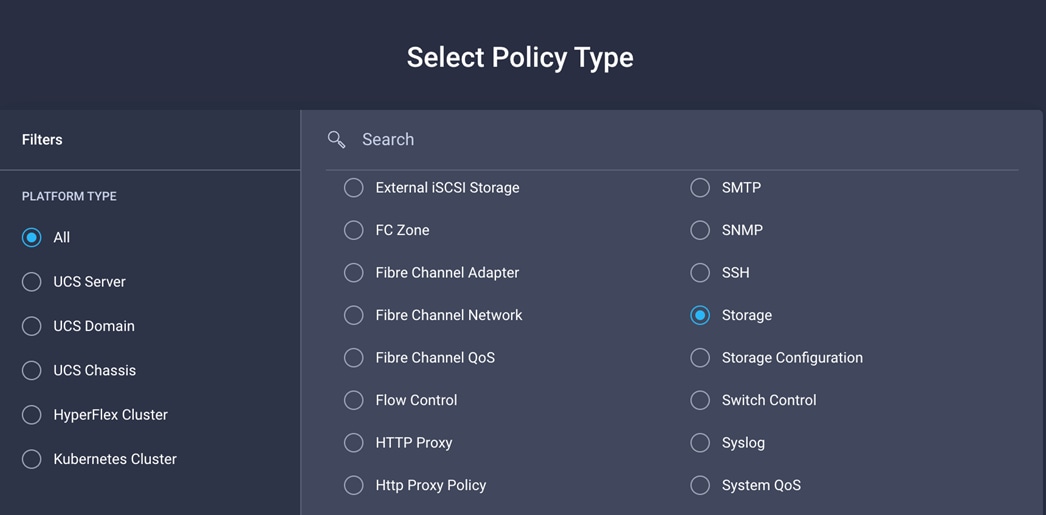The height and width of the screenshot is (515, 1046).
Task: Click the Select Policy Type title
Action: 520,58
